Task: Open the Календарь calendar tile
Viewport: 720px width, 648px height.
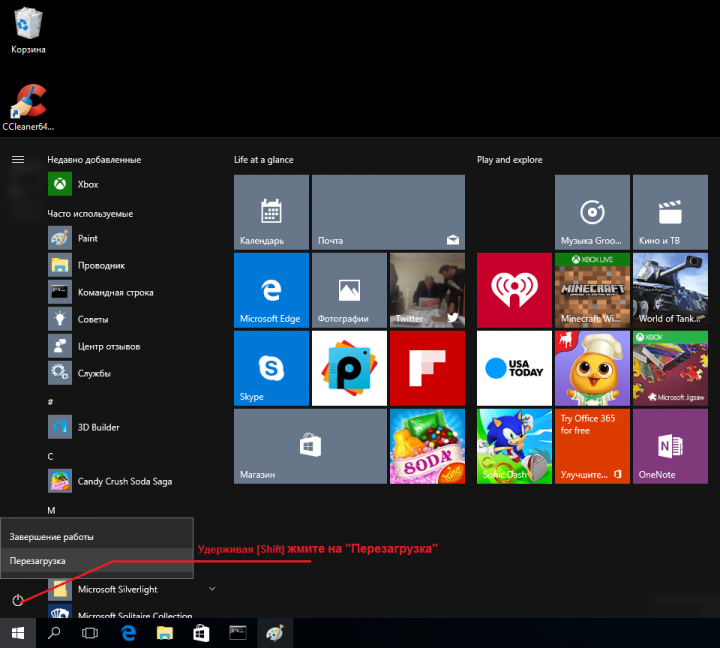Action: 271,212
